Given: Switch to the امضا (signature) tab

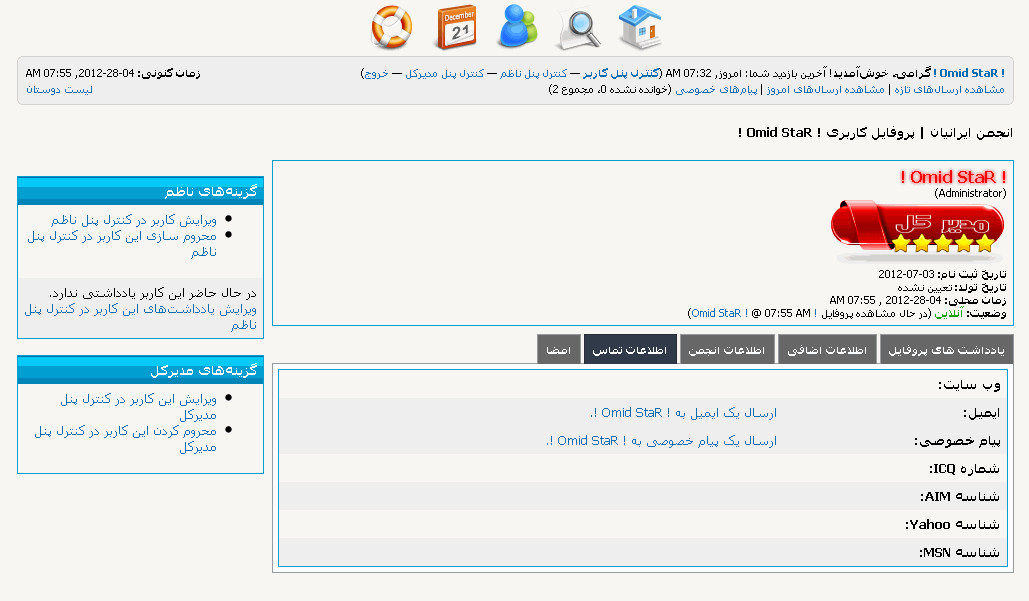Looking at the screenshot, I should click(x=558, y=350).
